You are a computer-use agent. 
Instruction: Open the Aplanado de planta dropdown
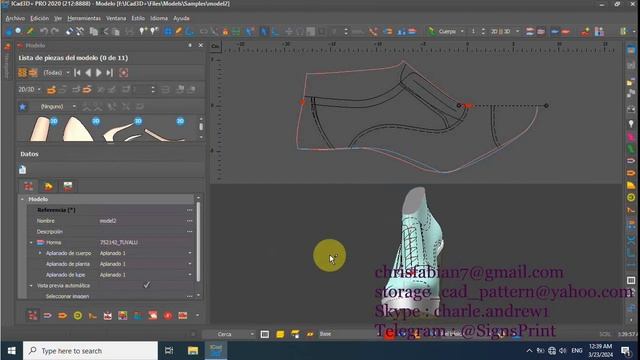189,264
